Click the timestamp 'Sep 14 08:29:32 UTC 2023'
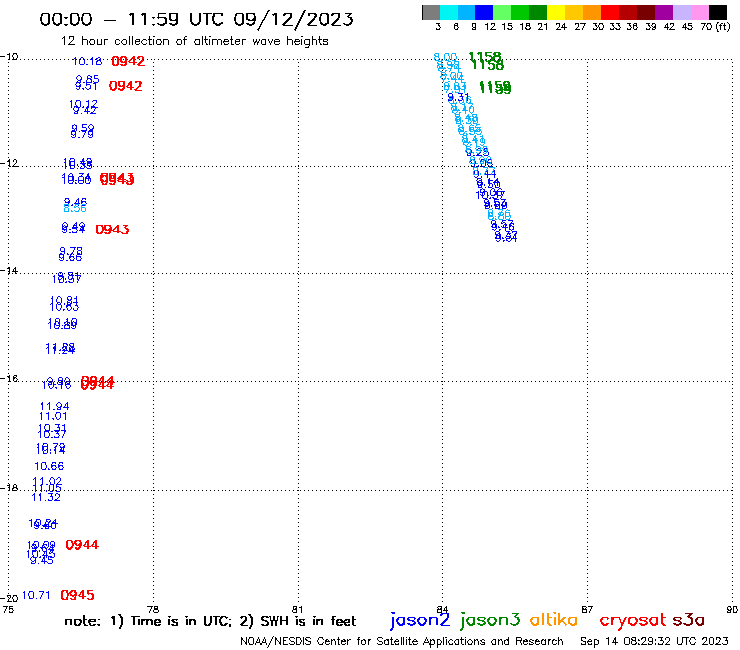Image resolution: width=740 pixels, height=650 pixels. 654,641
